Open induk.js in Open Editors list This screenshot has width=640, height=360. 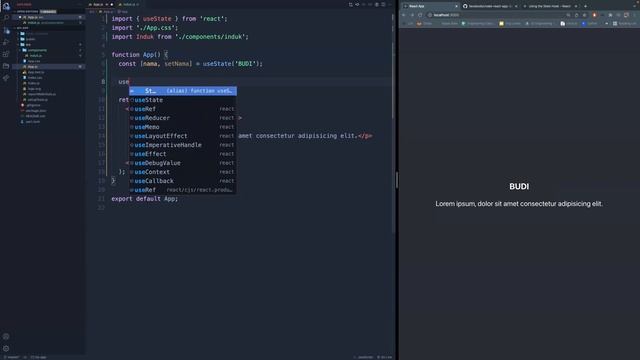(x=49, y=23)
